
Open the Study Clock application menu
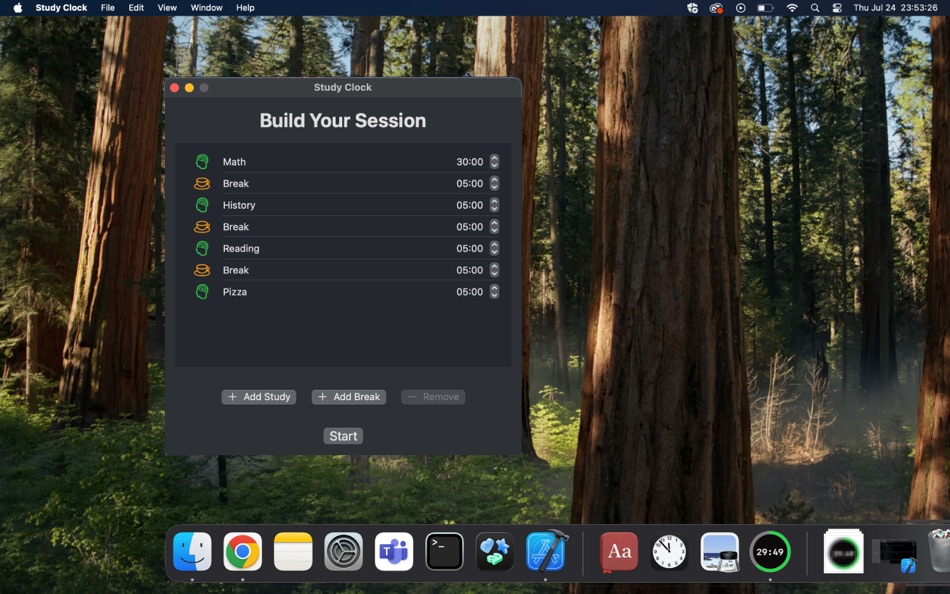61,8
